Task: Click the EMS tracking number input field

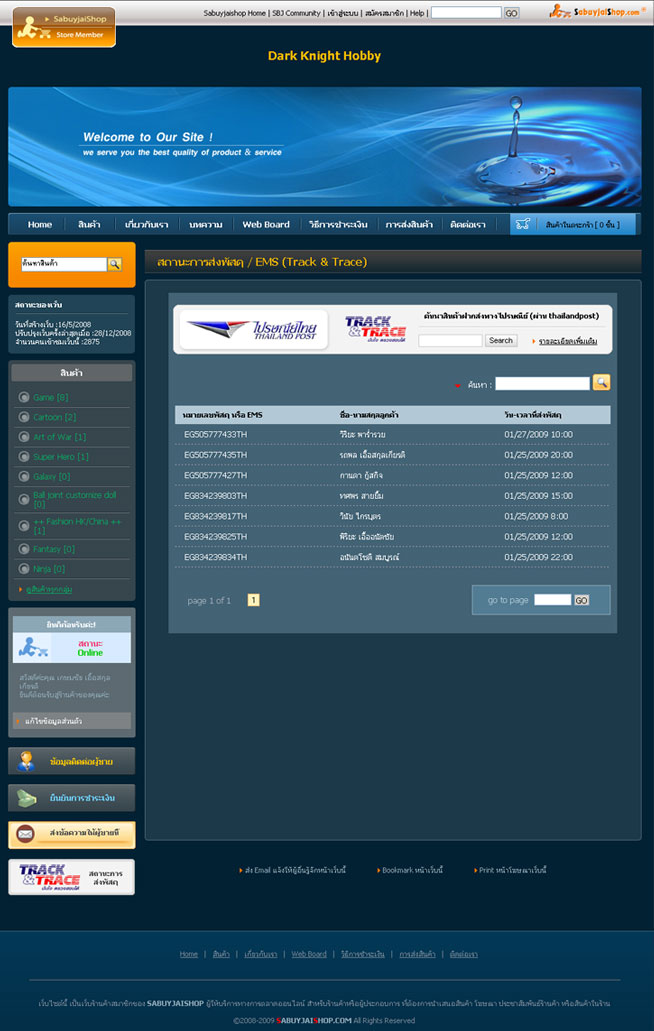Action: coord(450,341)
